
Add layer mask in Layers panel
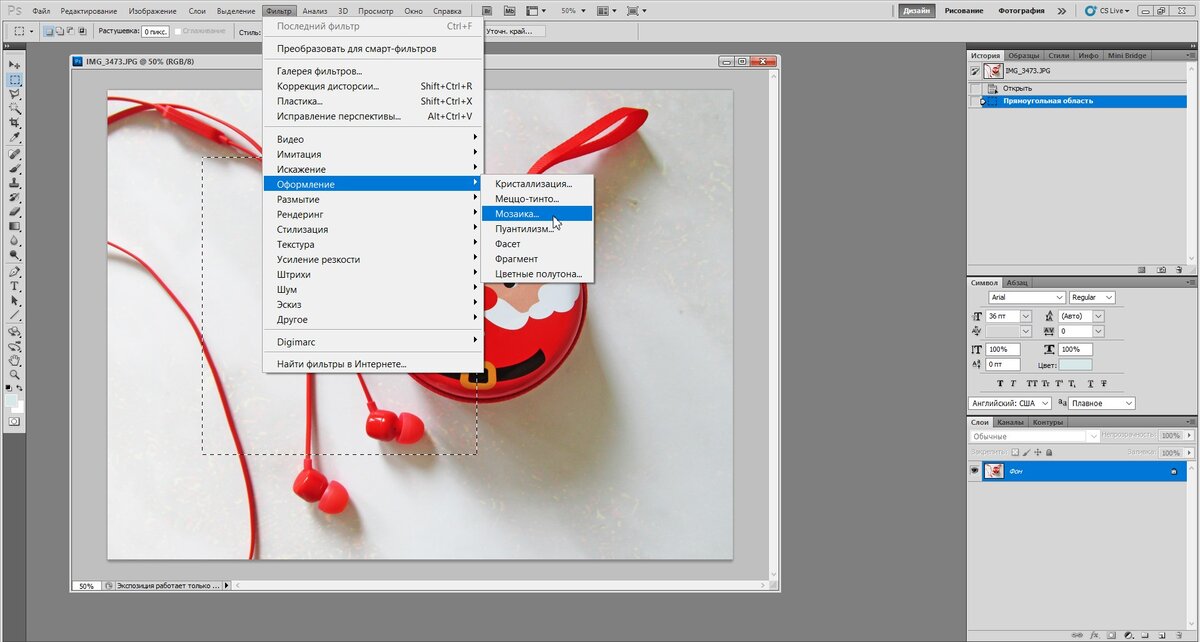click(x=1111, y=635)
